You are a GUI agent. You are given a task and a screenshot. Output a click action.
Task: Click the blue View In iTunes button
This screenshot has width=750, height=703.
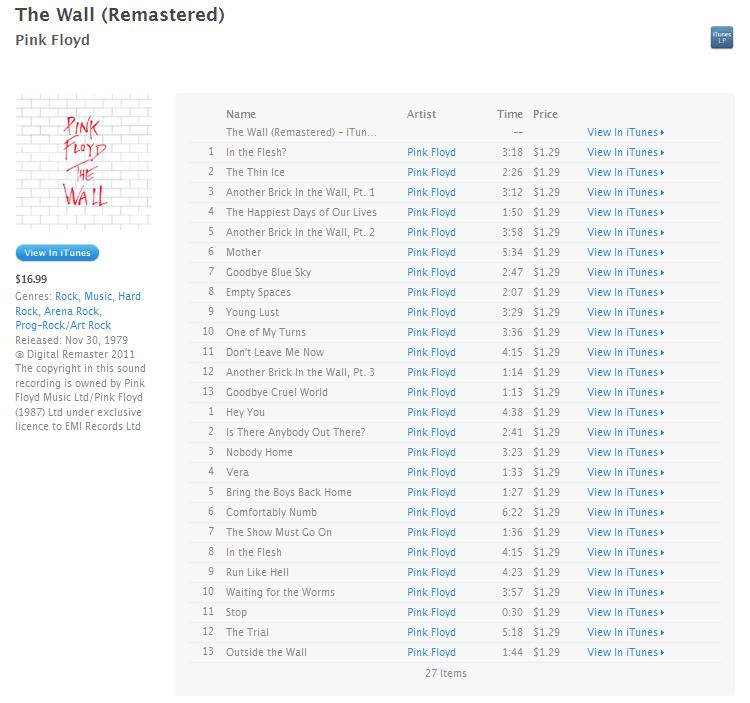coord(57,253)
